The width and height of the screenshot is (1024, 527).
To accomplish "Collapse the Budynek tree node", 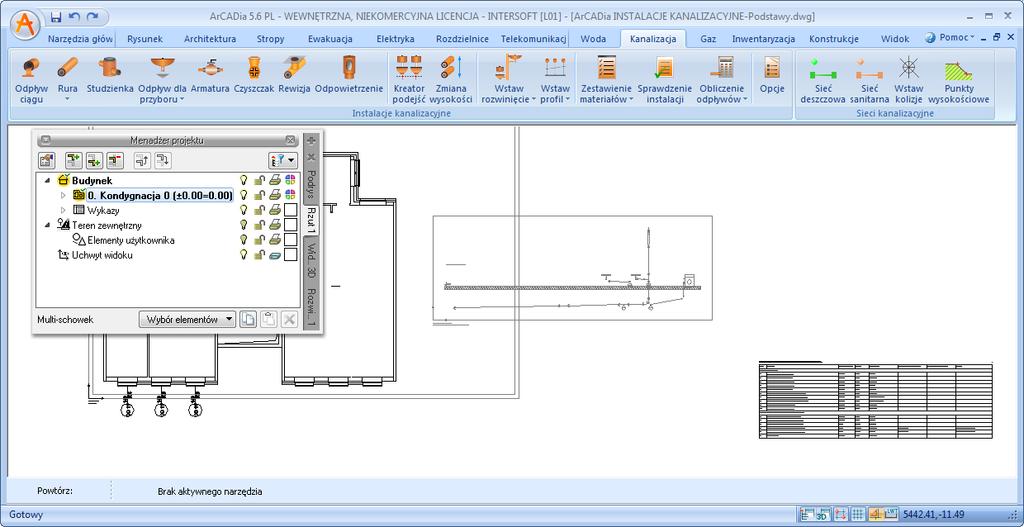I will (48, 180).
